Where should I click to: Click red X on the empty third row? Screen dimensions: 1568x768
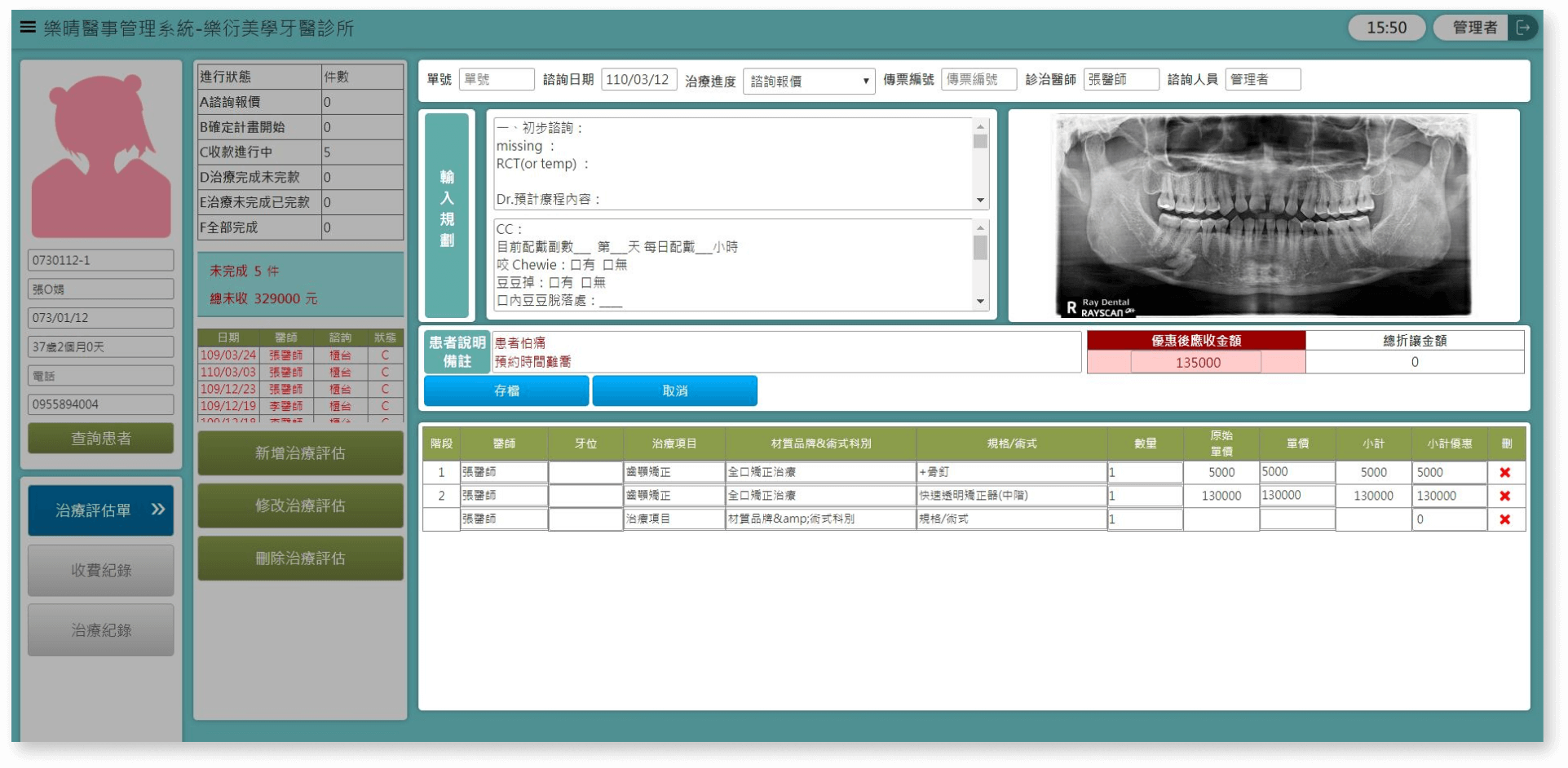1504,519
